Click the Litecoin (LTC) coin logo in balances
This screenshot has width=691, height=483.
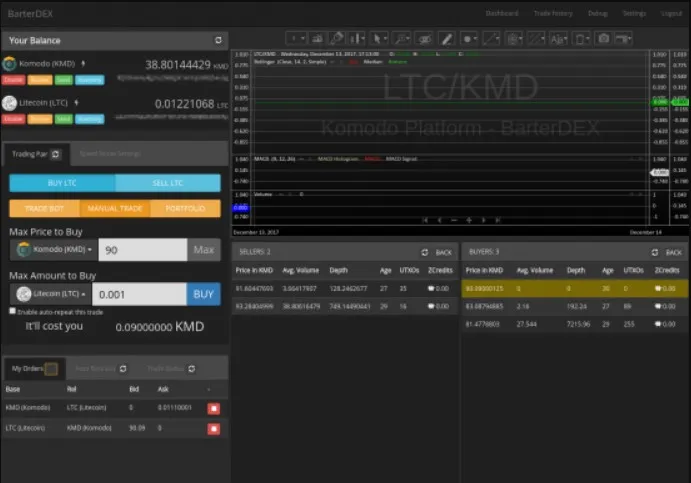(x=9, y=103)
